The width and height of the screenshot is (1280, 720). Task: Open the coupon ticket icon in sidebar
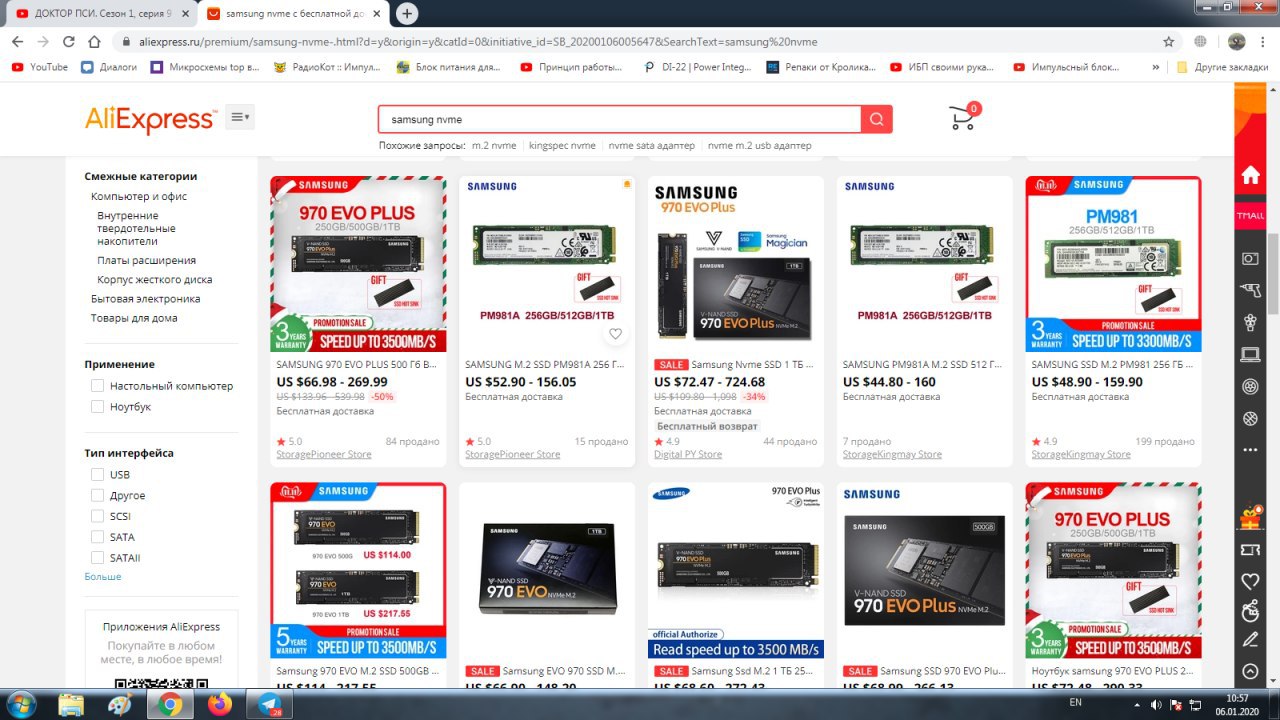(x=1250, y=550)
